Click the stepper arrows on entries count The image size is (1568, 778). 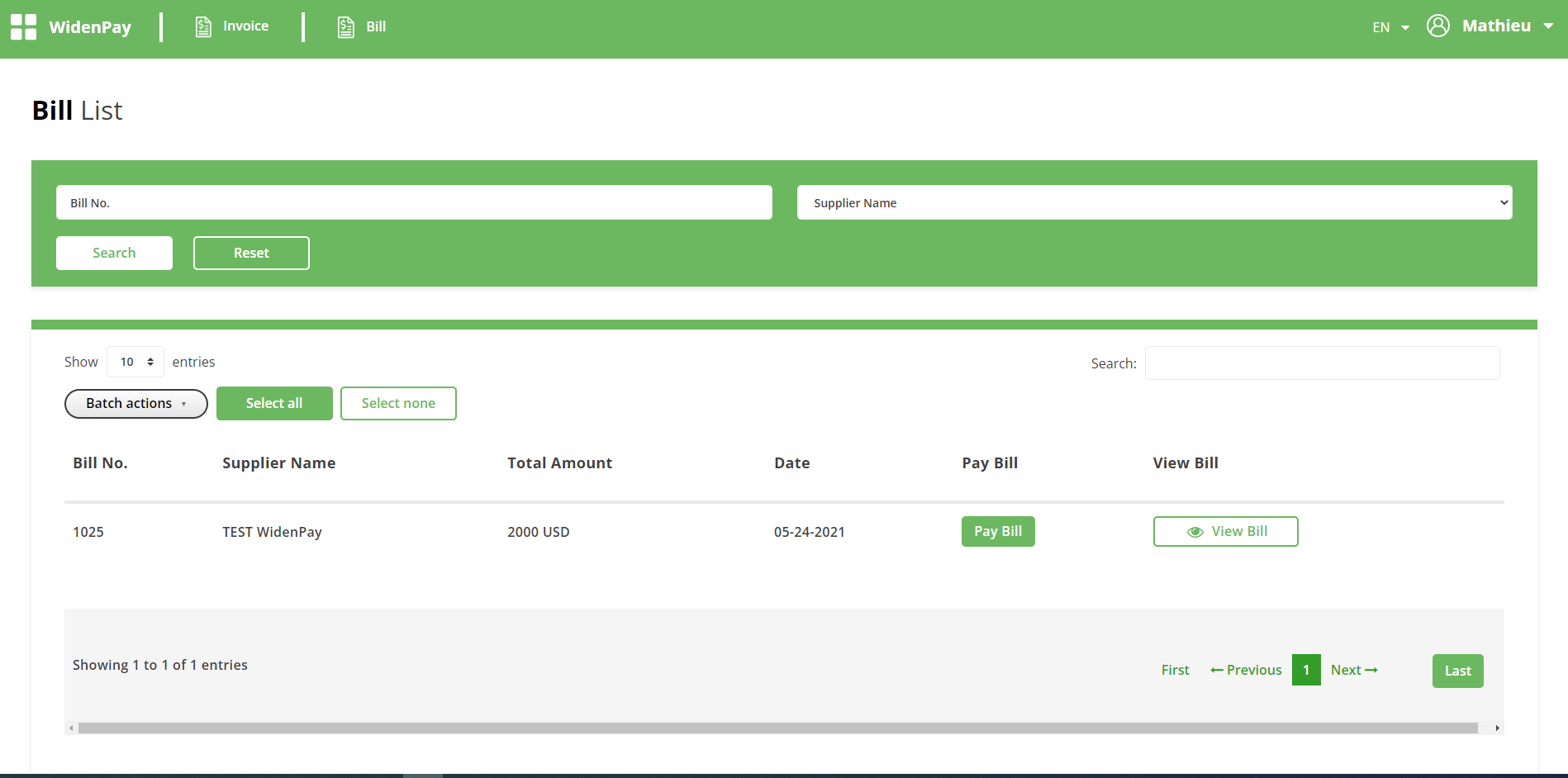click(x=150, y=362)
